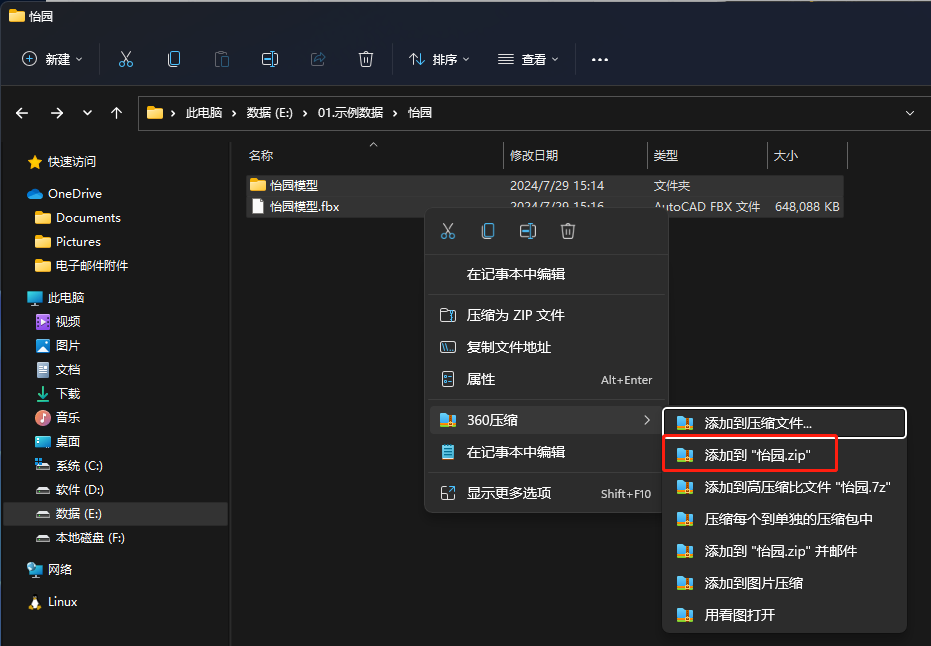This screenshot has width=931, height=646.
Task: Open the 新建 dropdown button
Action: [53, 59]
